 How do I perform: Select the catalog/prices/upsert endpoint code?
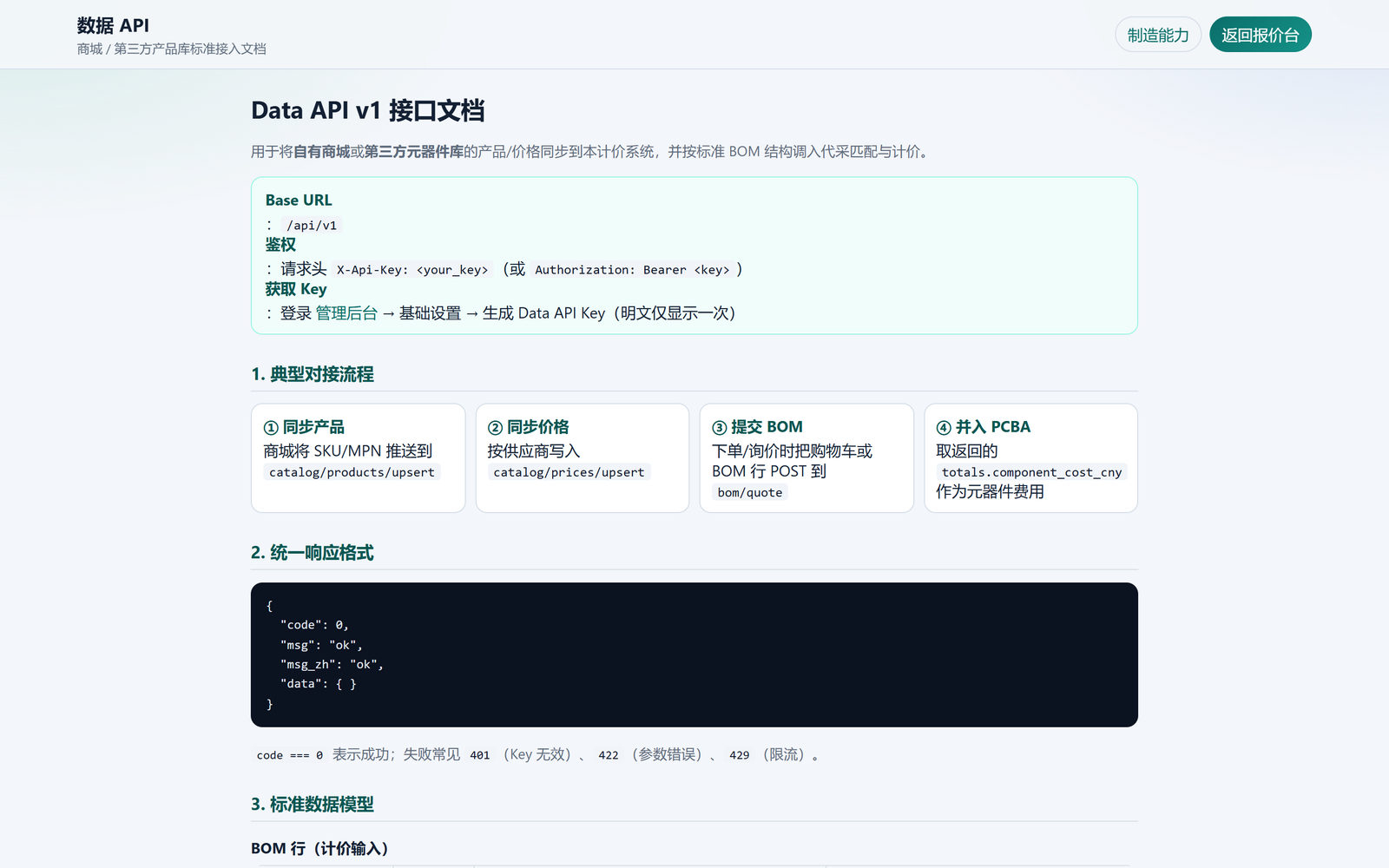pos(569,472)
